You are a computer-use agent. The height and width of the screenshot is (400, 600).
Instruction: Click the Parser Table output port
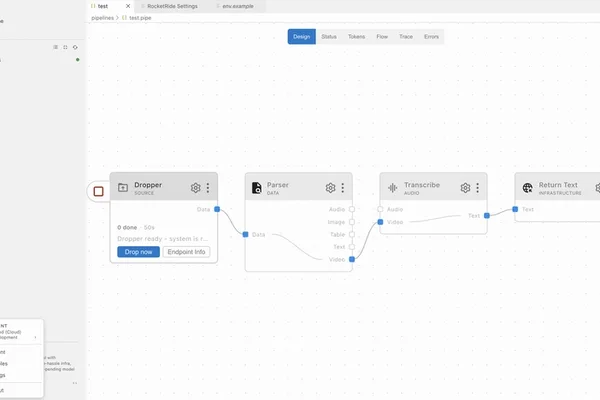point(352,234)
